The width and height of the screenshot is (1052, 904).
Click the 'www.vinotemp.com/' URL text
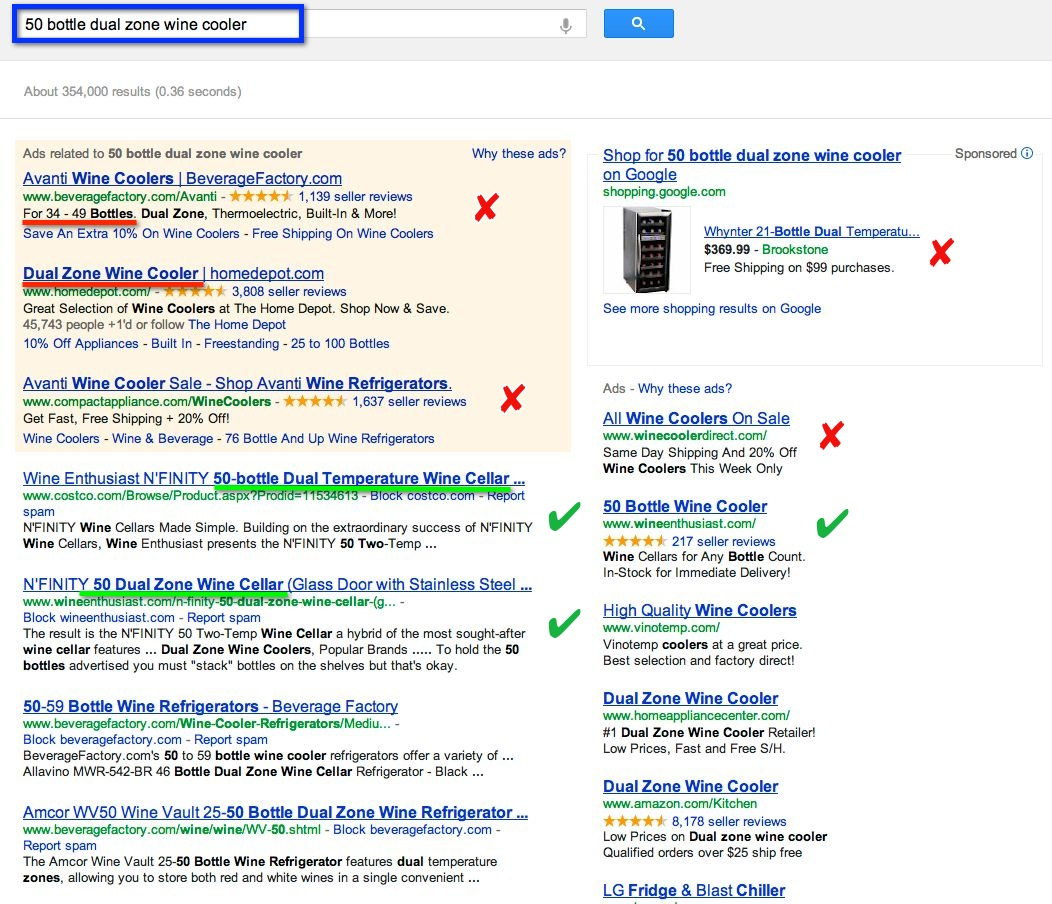(661, 627)
